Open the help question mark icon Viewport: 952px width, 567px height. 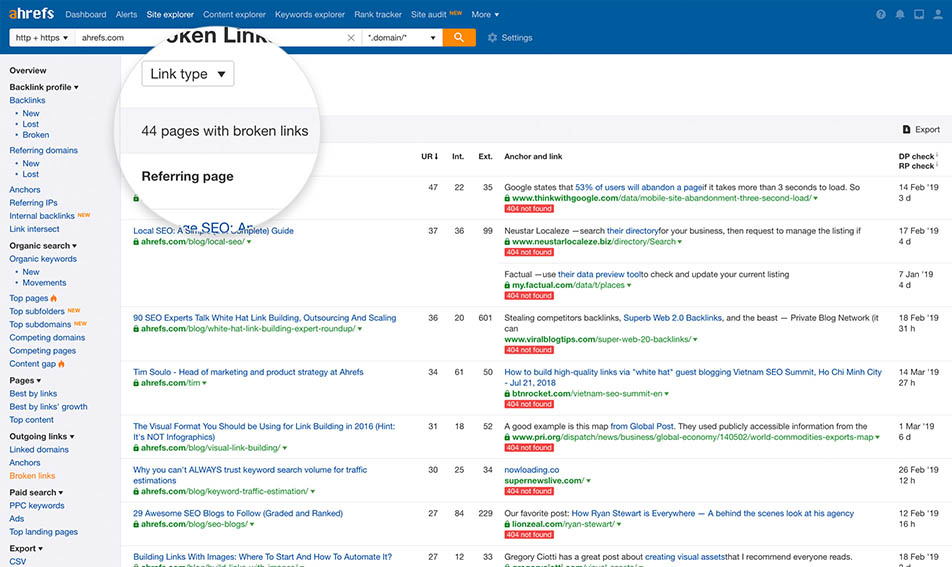(x=880, y=15)
